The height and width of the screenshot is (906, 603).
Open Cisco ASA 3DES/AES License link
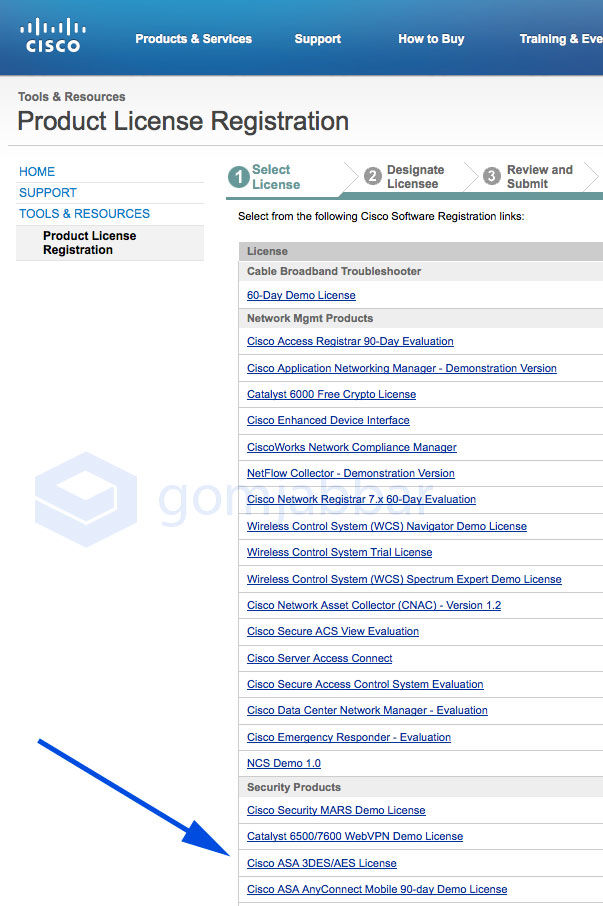(322, 863)
